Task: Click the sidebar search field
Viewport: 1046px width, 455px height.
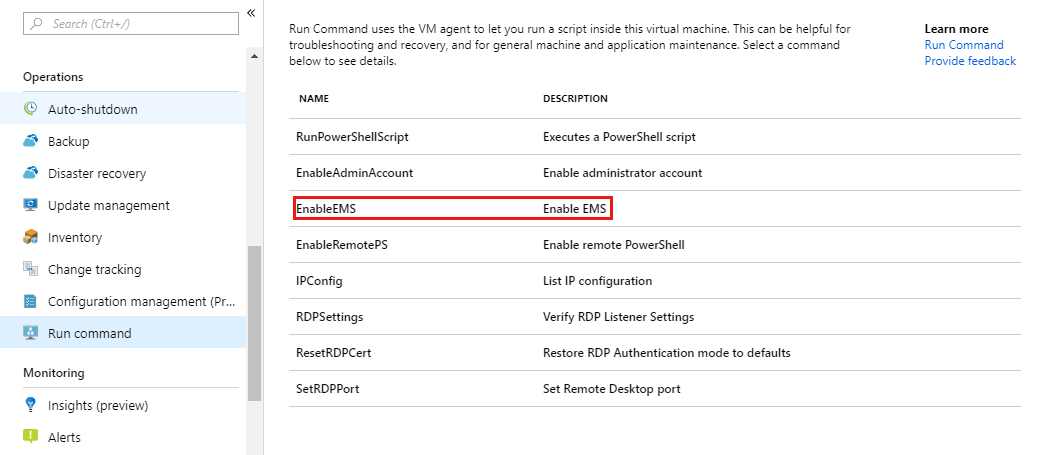Action: click(x=130, y=22)
